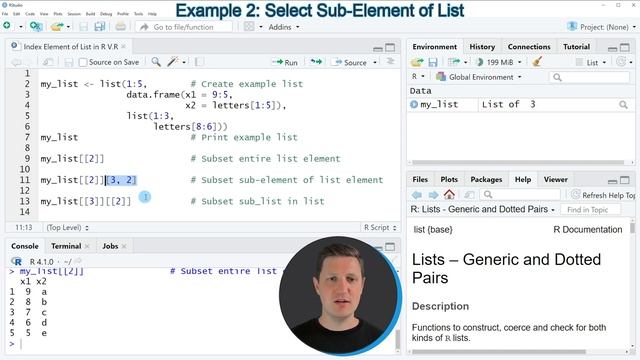Click the Compile Report notebook icon
The height and width of the screenshot is (360, 640).
199,62
